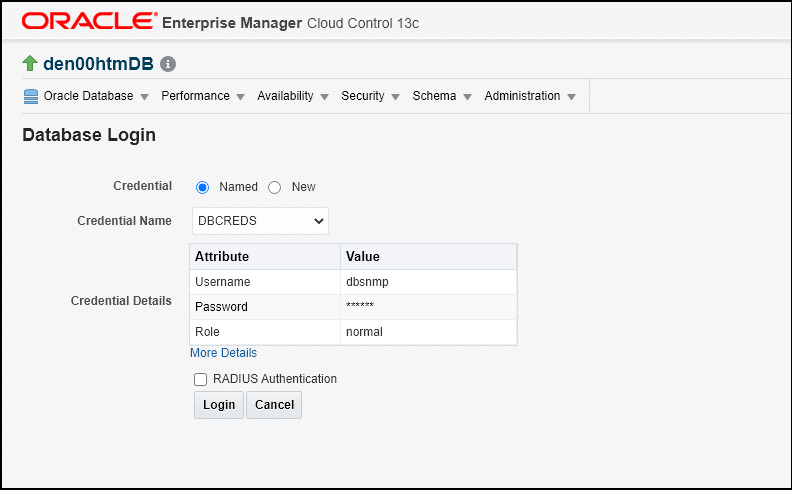Click the Password attribute cell
This screenshot has width=792, height=490.
pos(265,307)
